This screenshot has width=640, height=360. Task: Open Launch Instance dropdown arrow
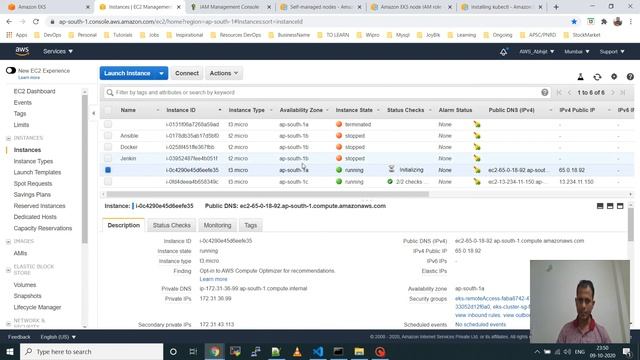click(162, 73)
